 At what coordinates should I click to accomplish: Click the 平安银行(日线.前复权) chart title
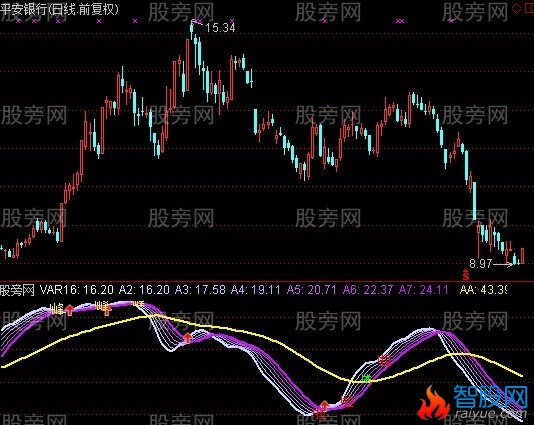pyautogui.click(x=59, y=9)
